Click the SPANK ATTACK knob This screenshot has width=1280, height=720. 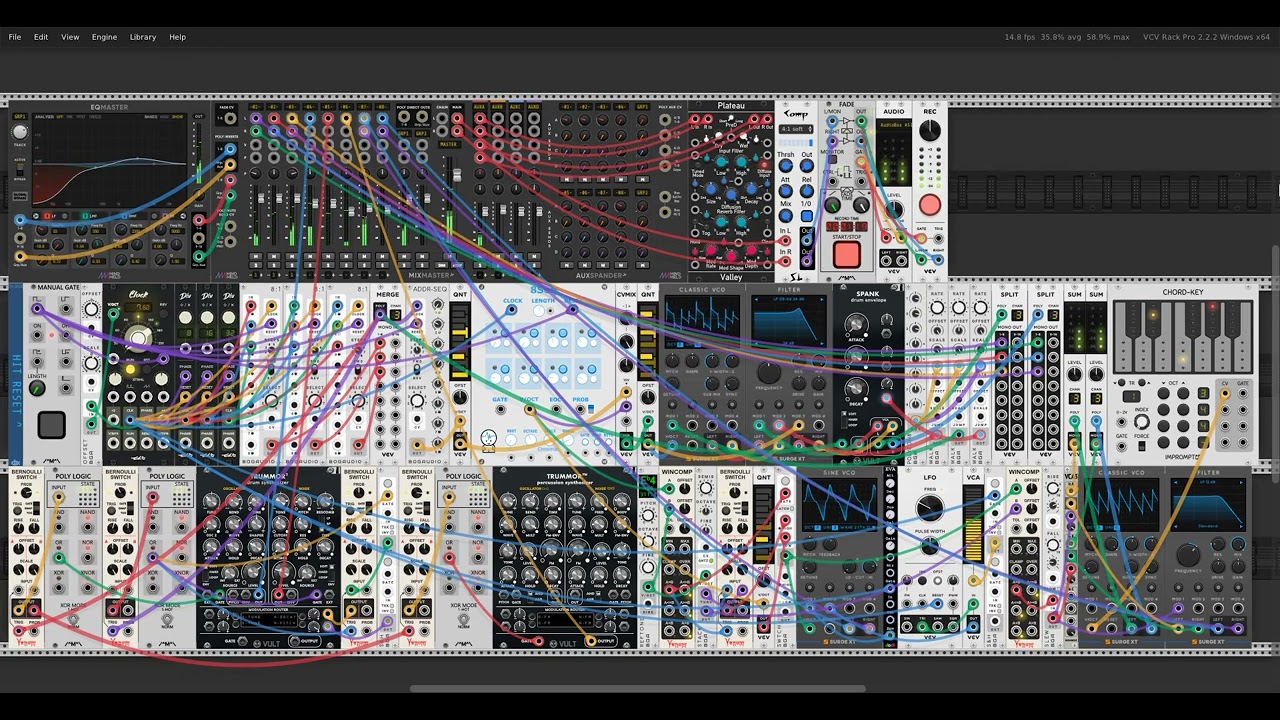856,324
